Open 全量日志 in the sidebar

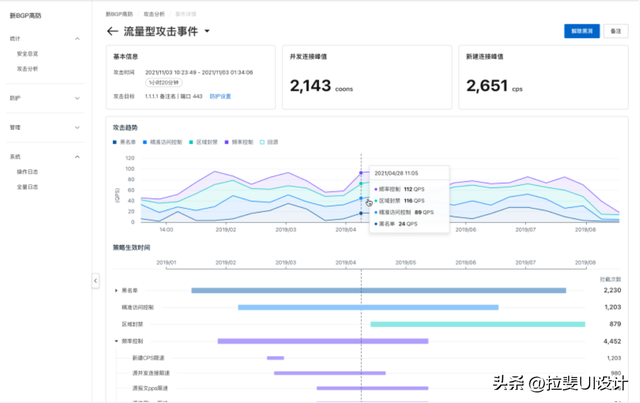click(x=27, y=187)
